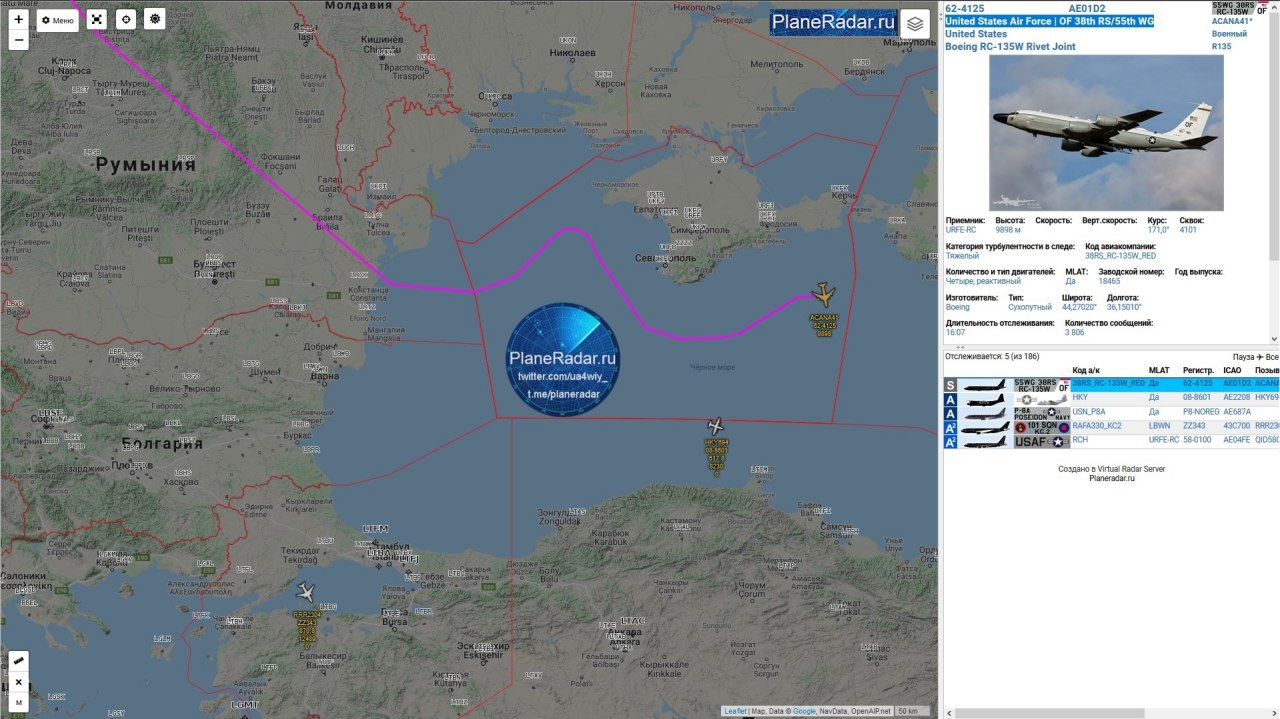Click the P-8A Poseidon Navy operator flag

[x=1042, y=413]
